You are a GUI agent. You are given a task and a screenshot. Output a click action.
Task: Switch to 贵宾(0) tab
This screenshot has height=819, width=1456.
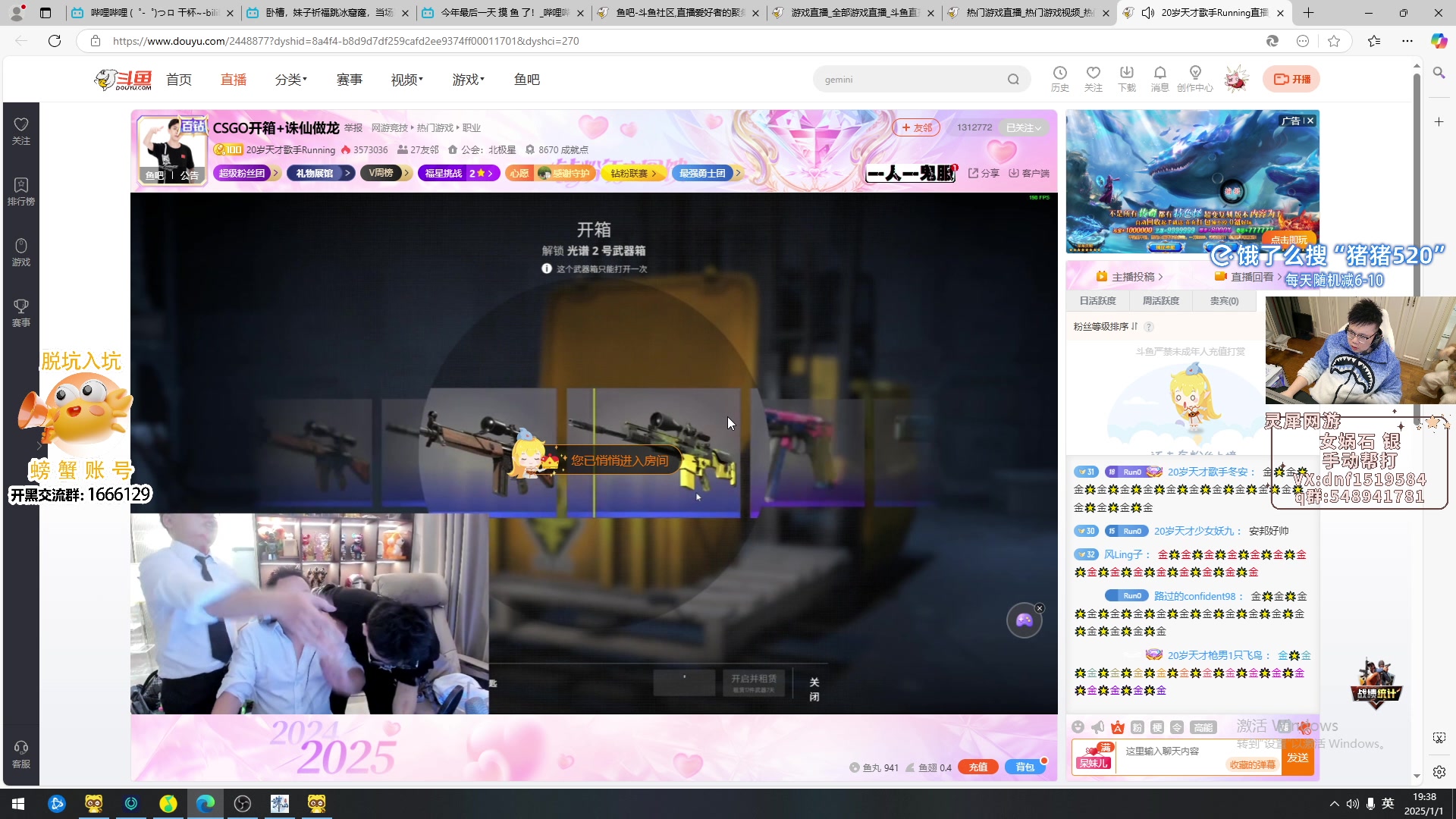point(1224,301)
